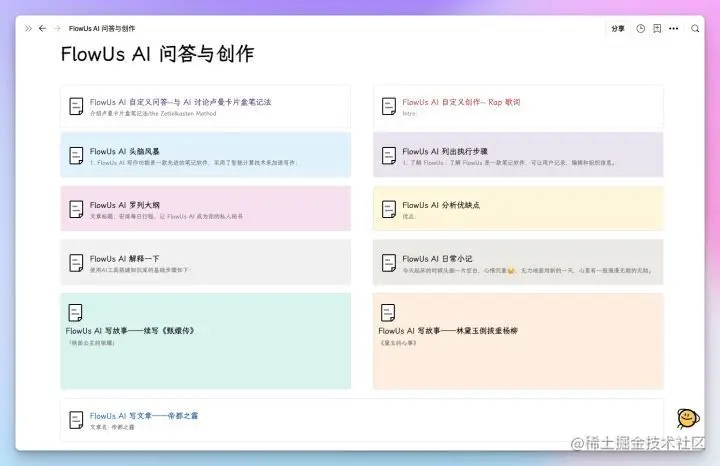
Task: Click page icon of 解释一下 card
Action: point(76,263)
